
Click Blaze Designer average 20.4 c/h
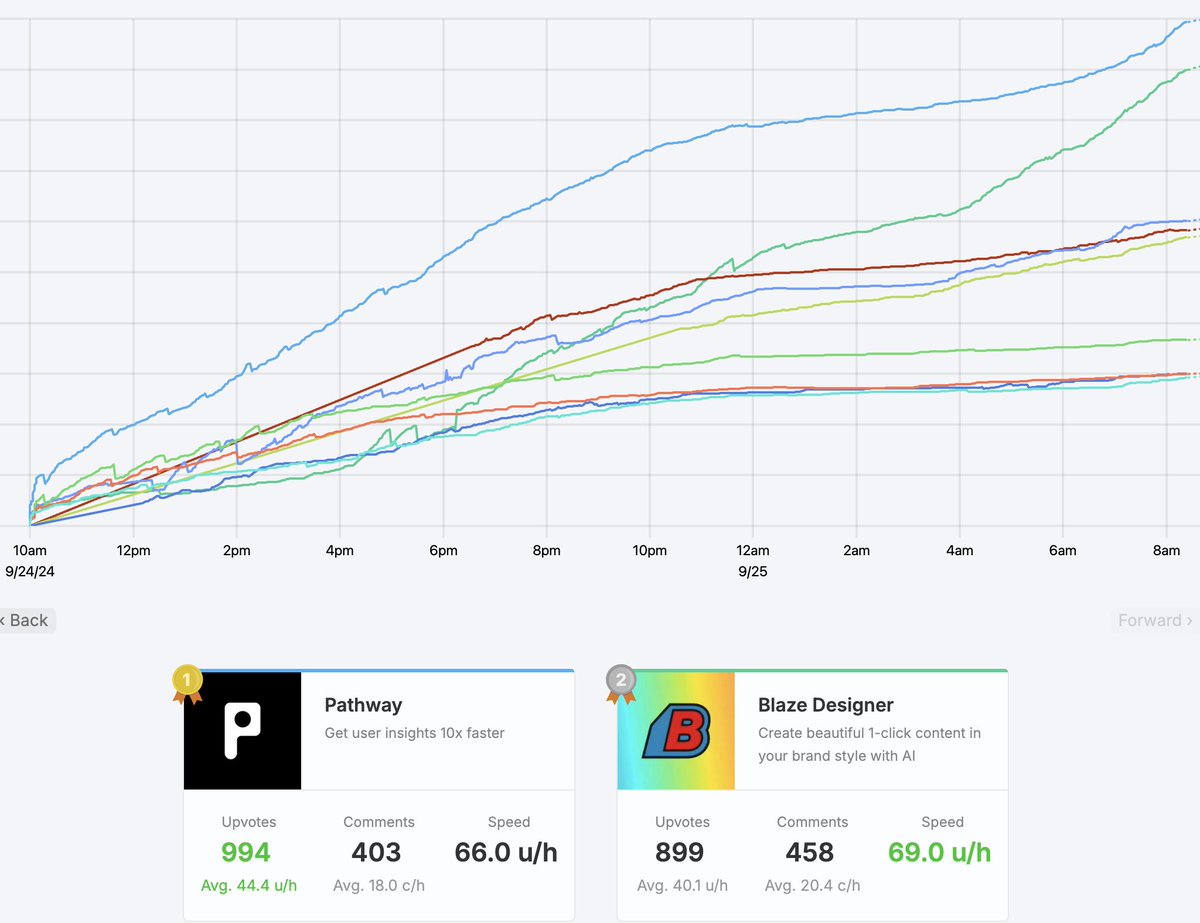(x=813, y=886)
